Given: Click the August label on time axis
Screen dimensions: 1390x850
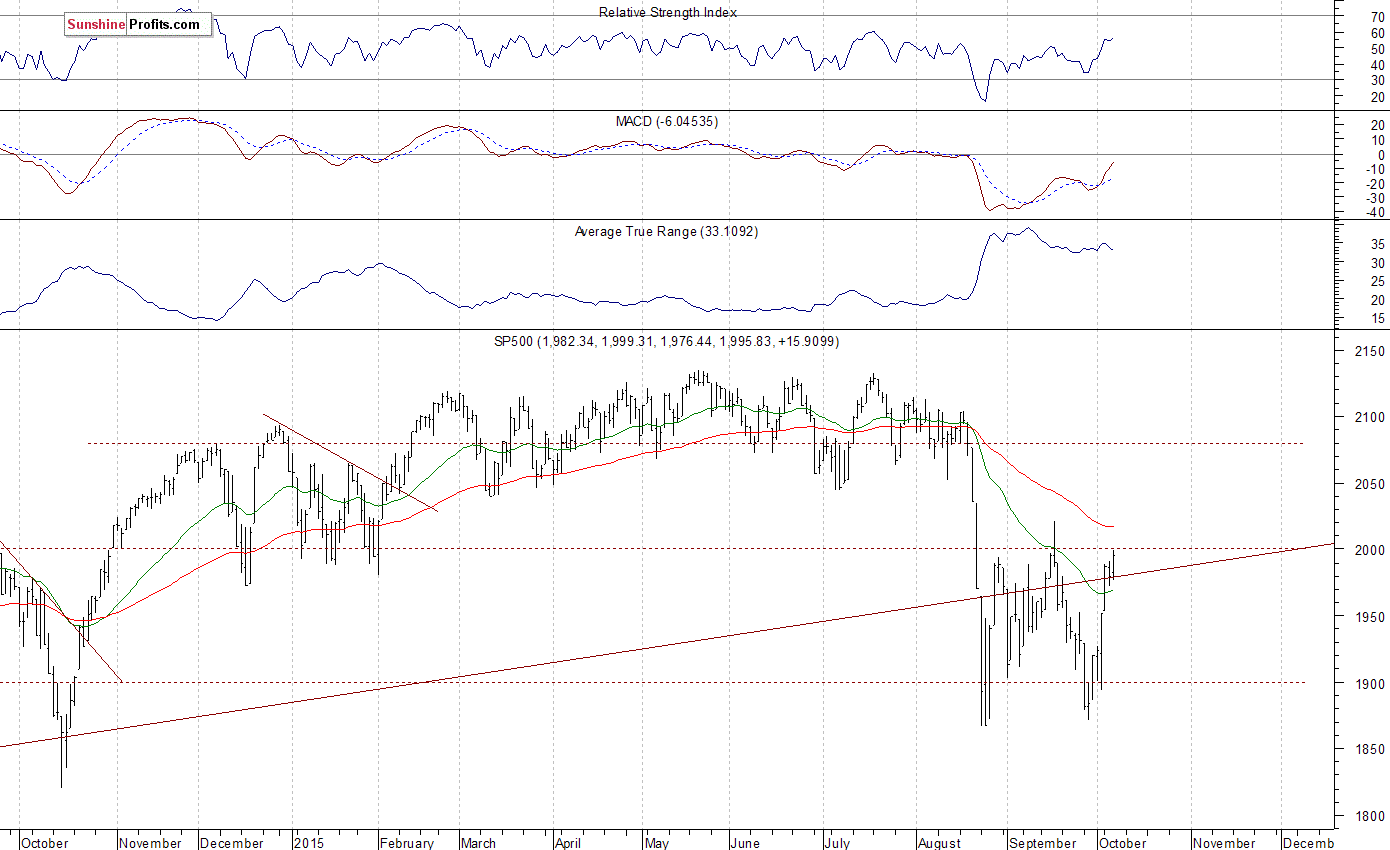Looking at the screenshot, I should (x=940, y=843).
